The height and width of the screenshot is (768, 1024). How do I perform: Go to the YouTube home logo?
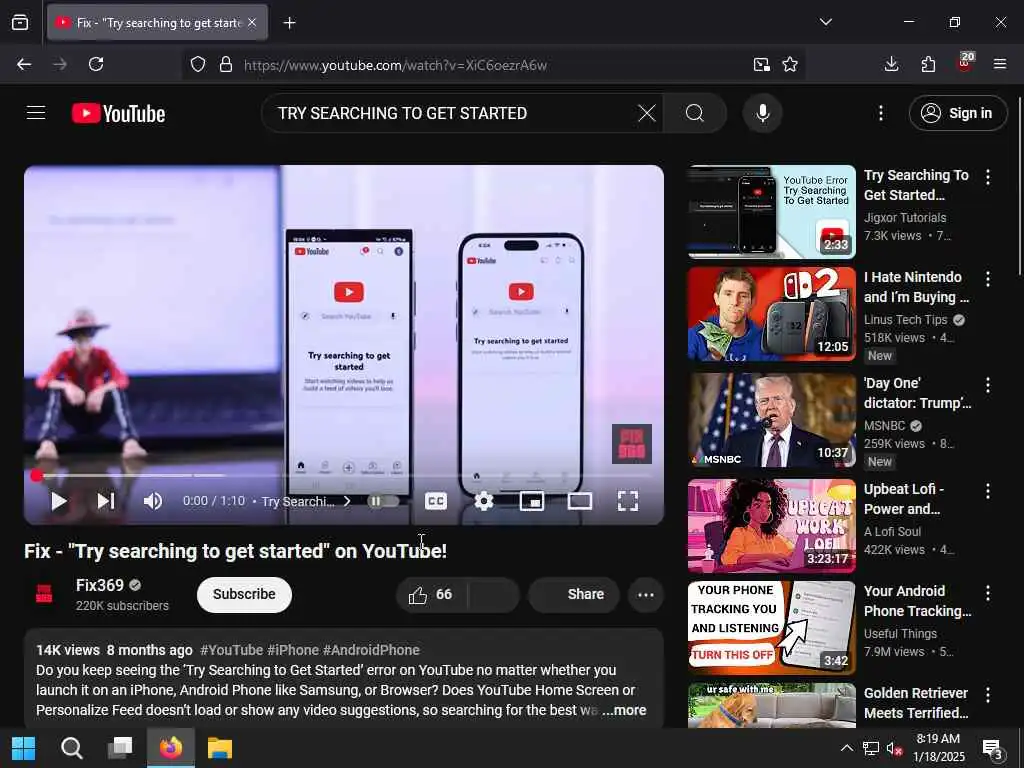[118, 114]
